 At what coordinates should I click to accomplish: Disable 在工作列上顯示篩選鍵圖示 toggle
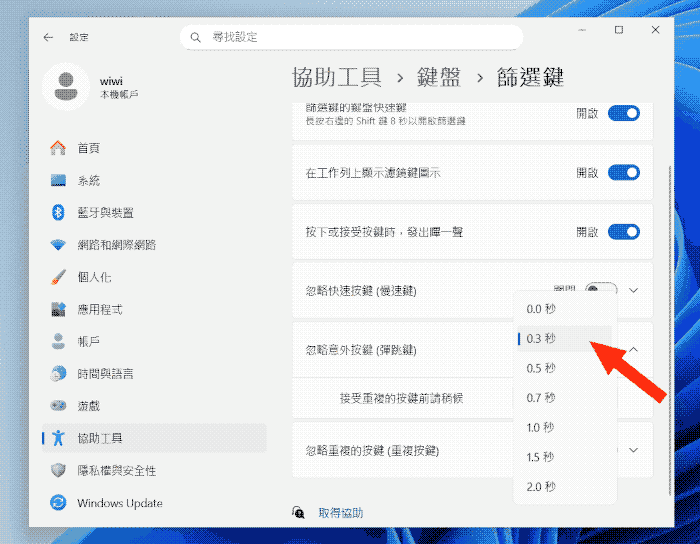pyautogui.click(x=623, y=173)
